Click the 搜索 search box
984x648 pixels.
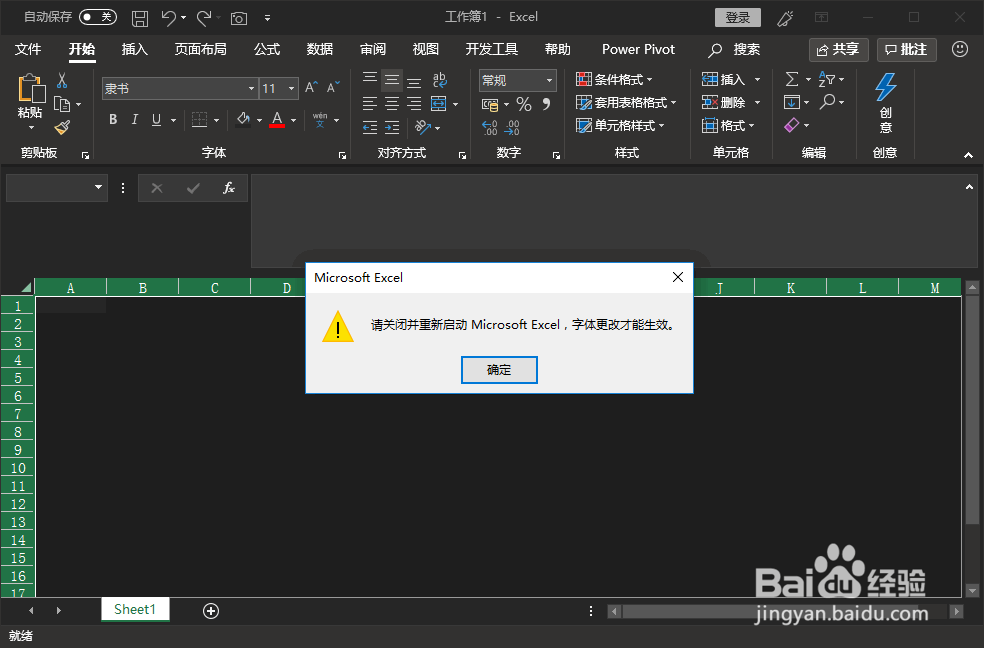734,50
